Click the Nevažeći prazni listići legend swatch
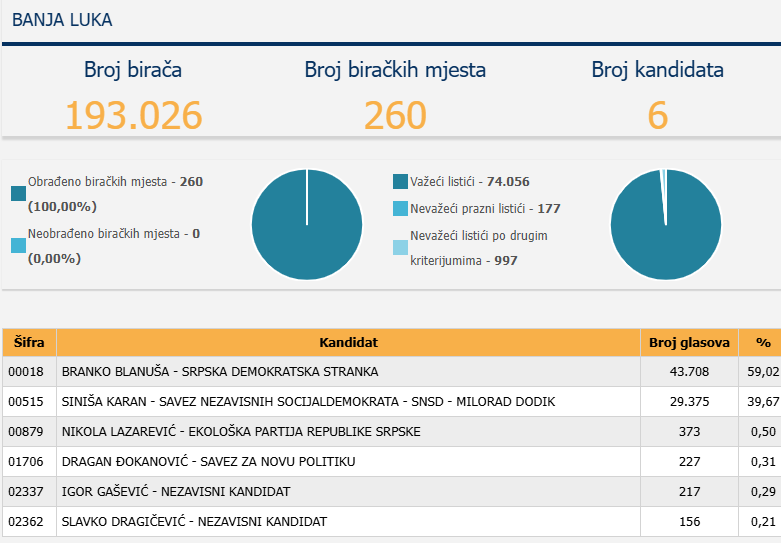This screenshot has width=781, height=543. (x=400, y=208)
